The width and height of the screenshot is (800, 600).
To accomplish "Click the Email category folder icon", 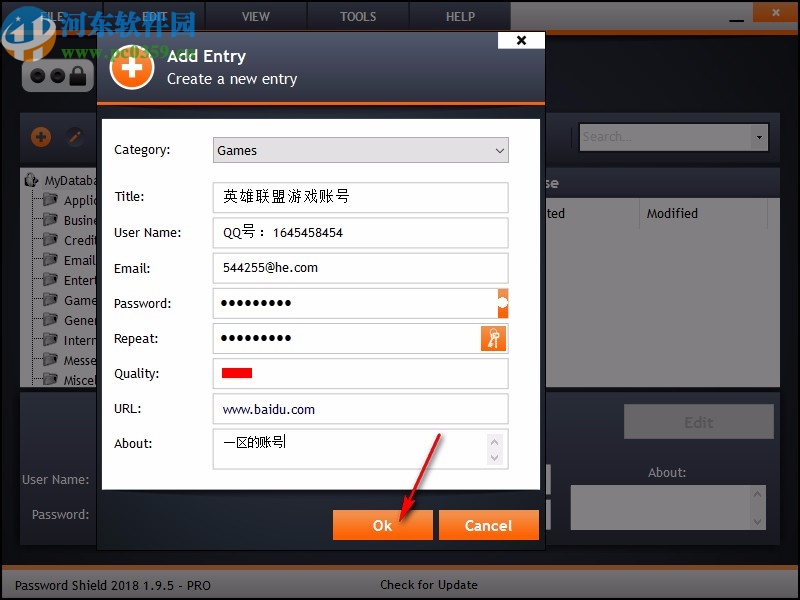I will [49, 260].
